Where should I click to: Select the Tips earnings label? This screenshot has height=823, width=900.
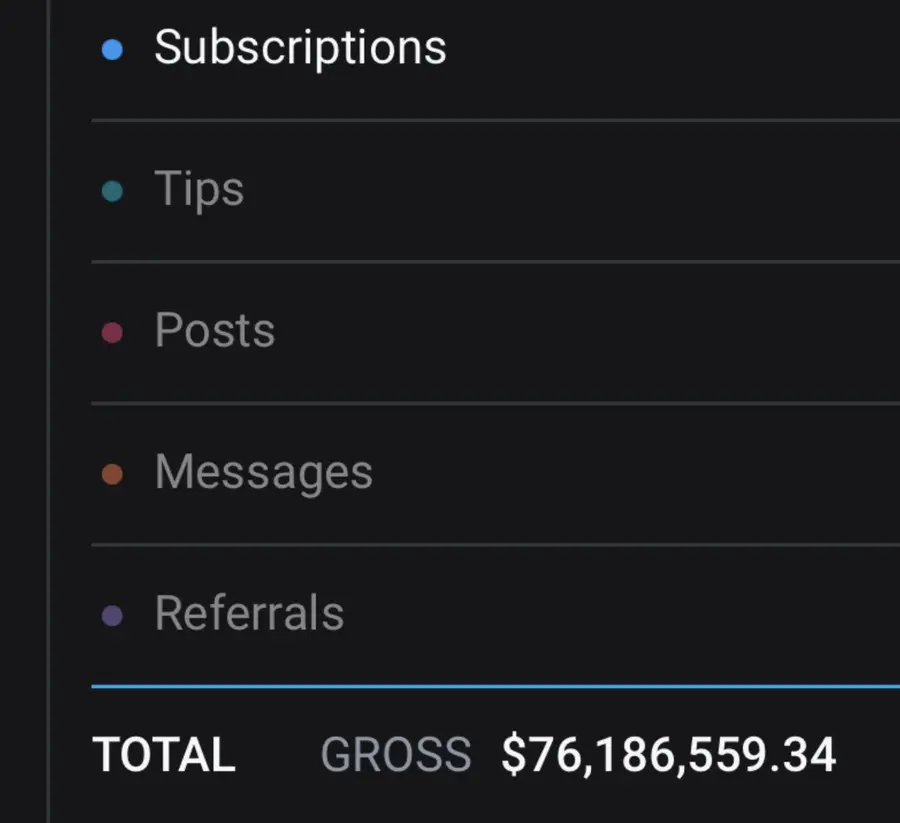click(x=199, y=189)
